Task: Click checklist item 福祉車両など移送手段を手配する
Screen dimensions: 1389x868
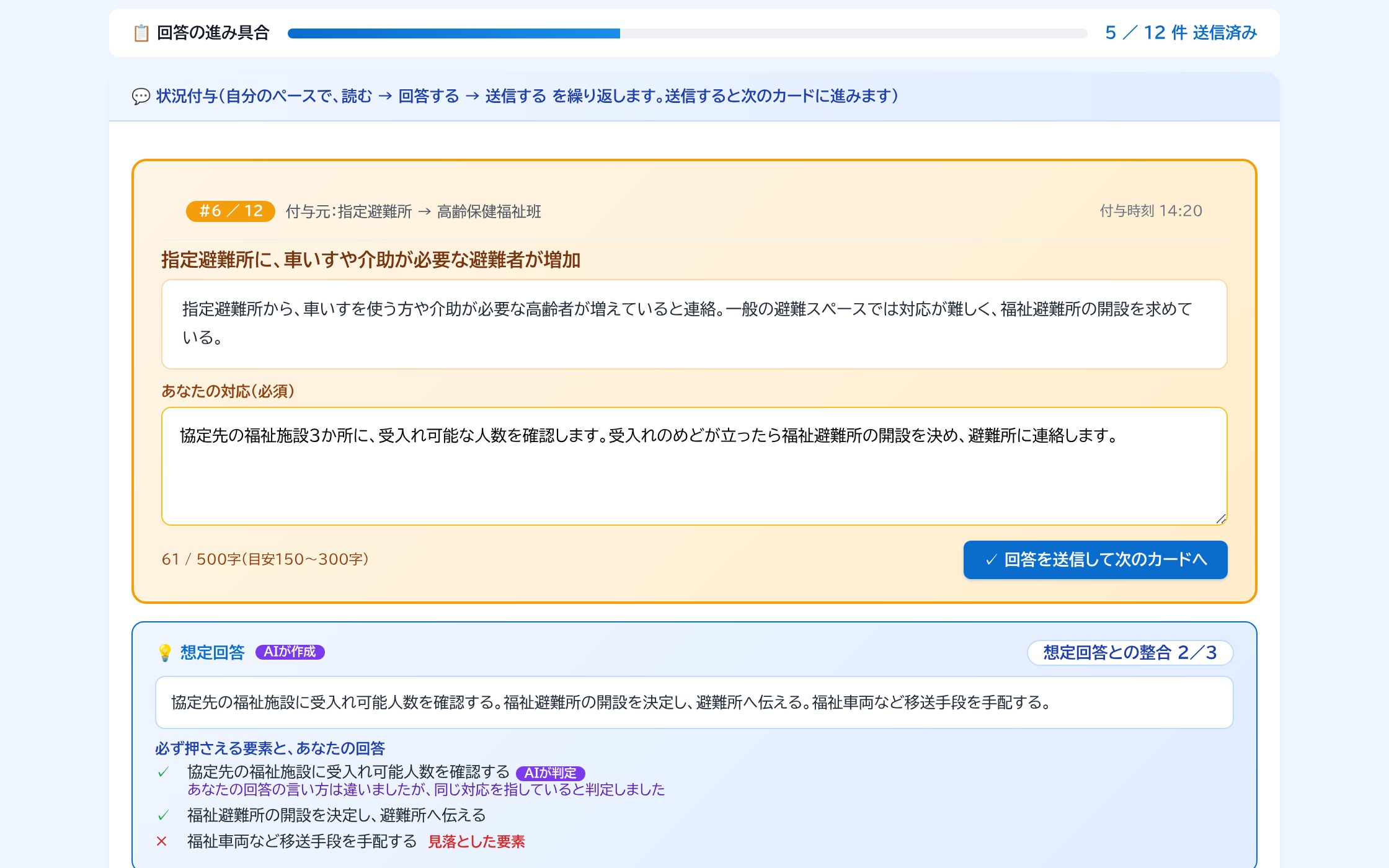Action: pos(302,841)
